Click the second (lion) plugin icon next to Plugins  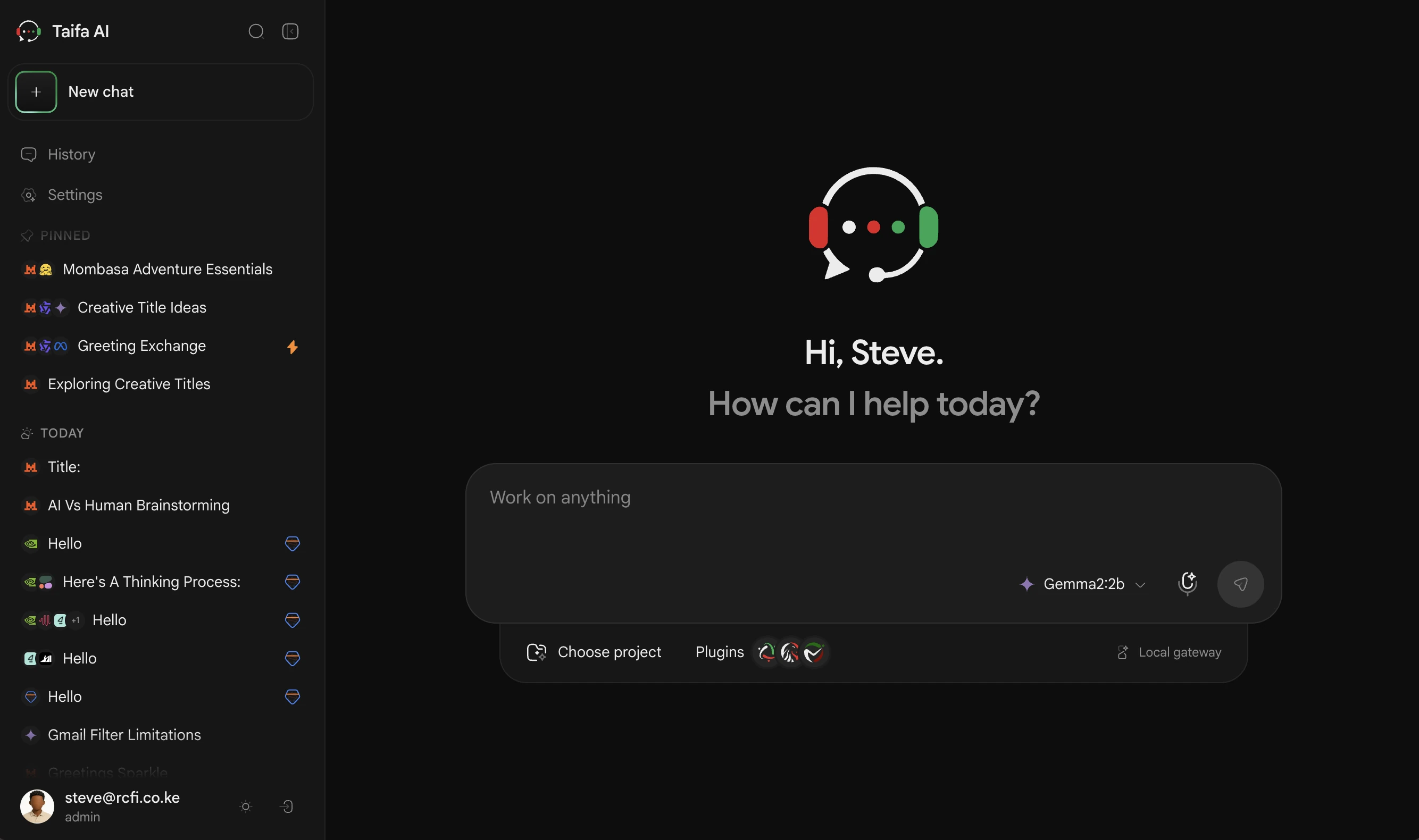[x=790, y=652]
